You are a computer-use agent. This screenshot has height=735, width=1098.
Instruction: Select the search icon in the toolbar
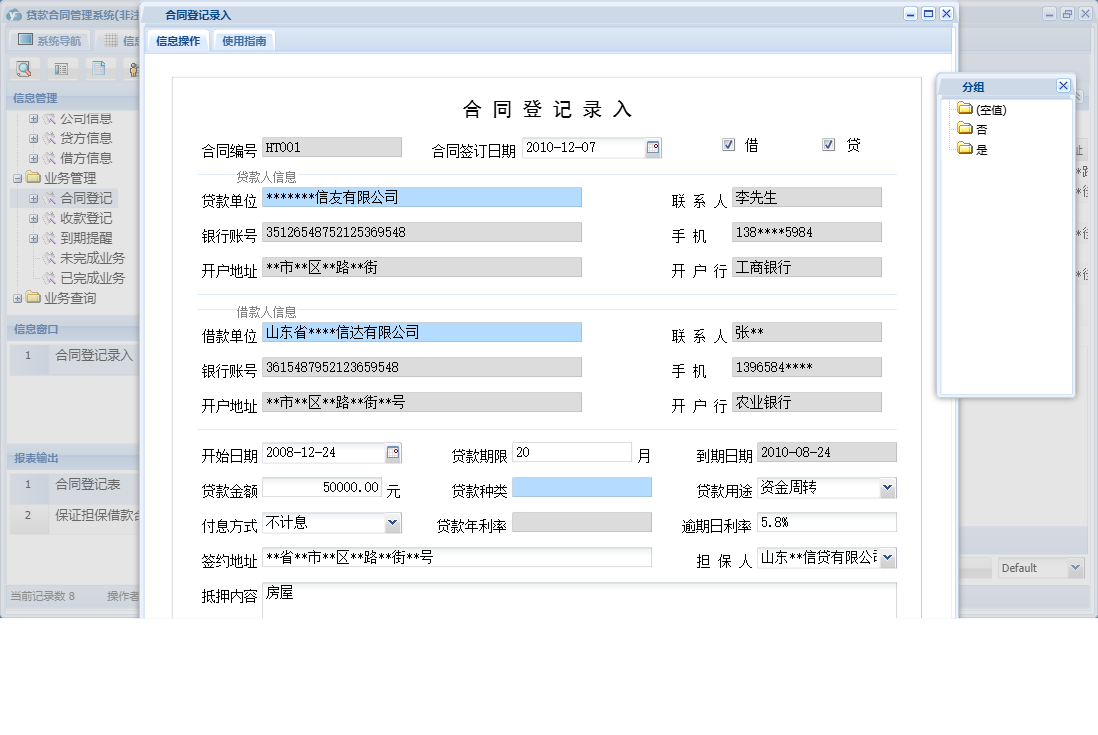point(23,69)
